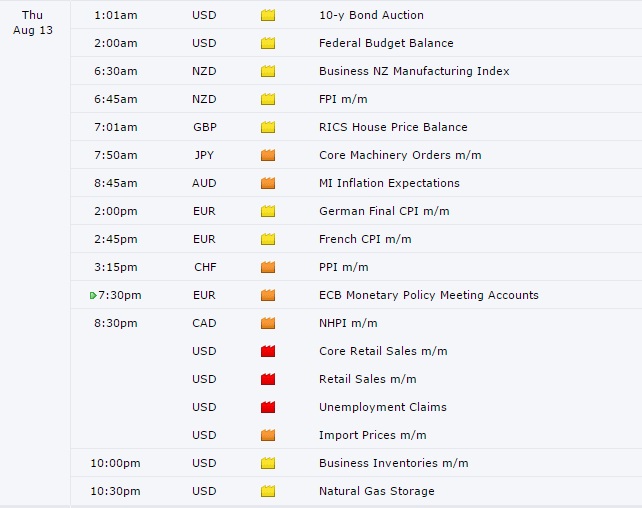Image resolution: width=642 pixels, height=508 pixels.
Task: Click French CPI m/m event name
Action: [365, 239]
